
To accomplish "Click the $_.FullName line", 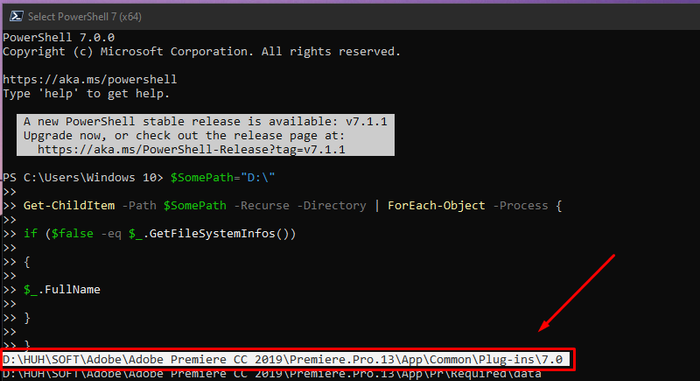I will click(x=62, y=290).
